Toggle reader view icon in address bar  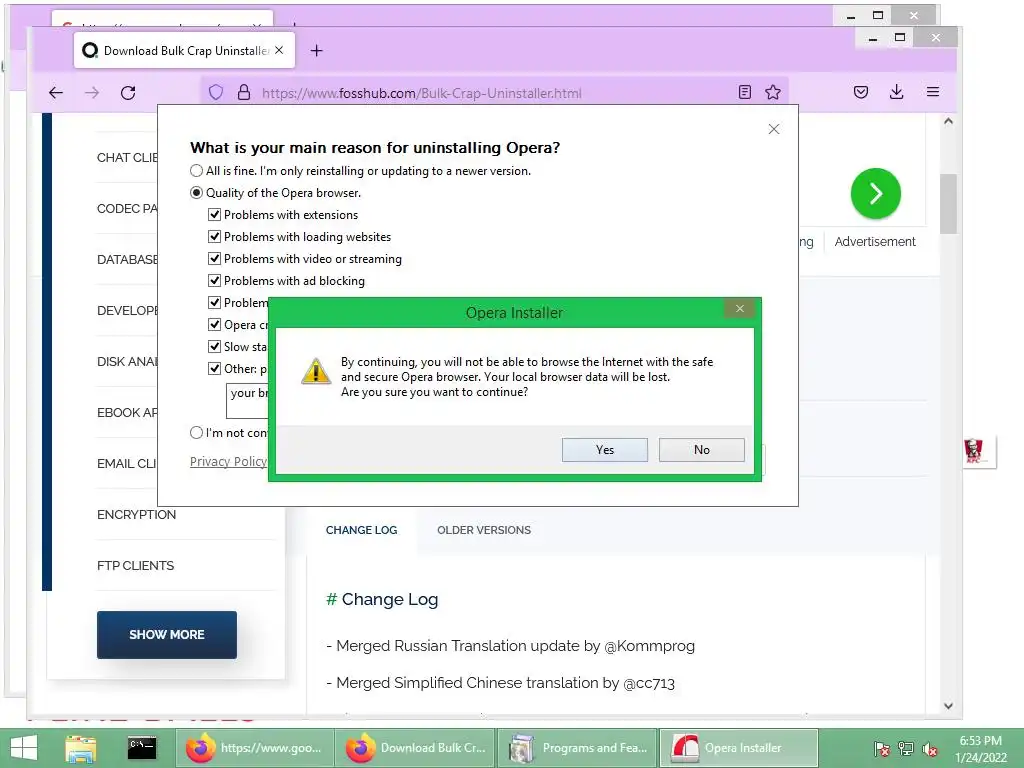tap(745, 92)
